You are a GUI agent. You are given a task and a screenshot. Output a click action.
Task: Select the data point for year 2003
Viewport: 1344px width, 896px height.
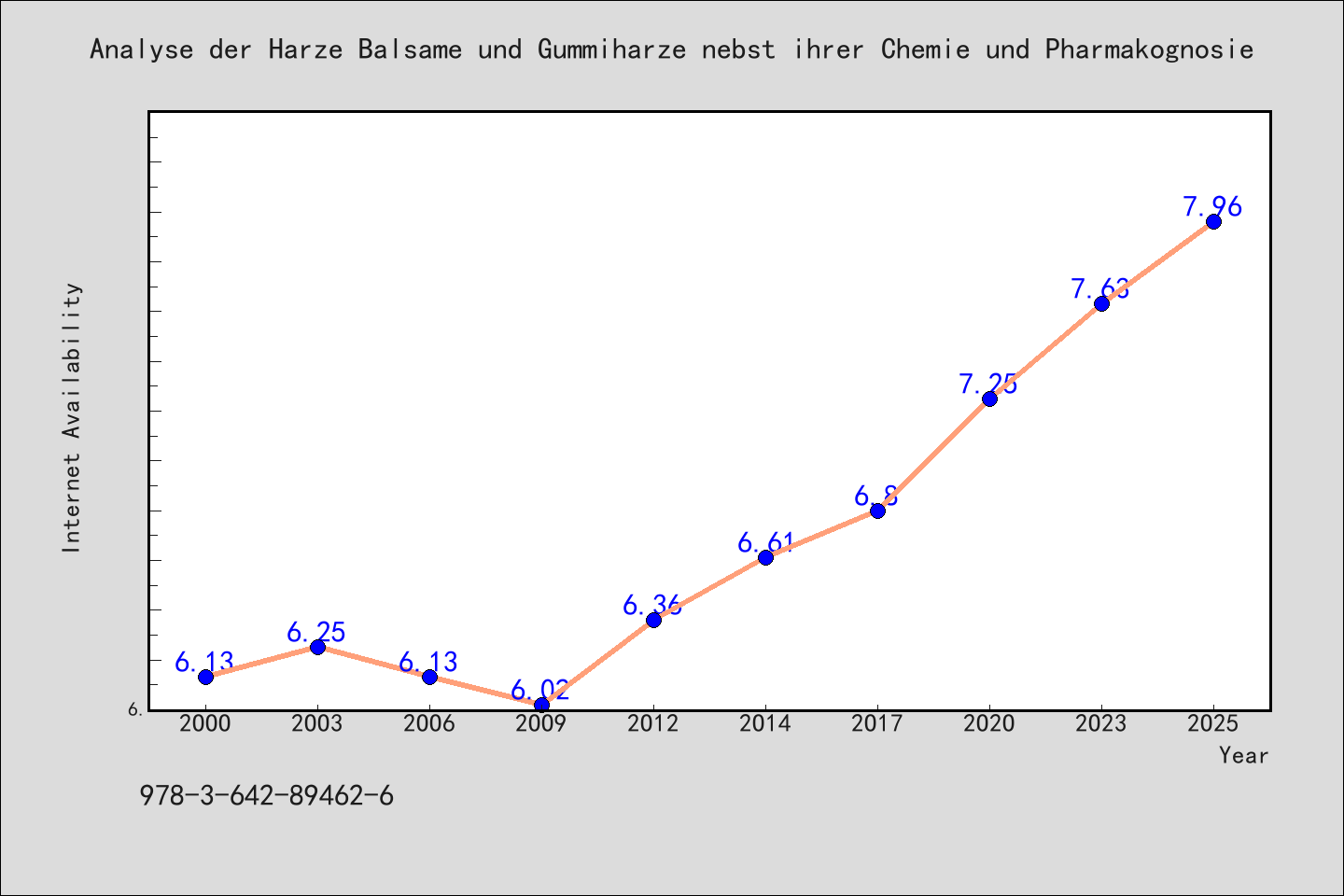coord(317,647)
